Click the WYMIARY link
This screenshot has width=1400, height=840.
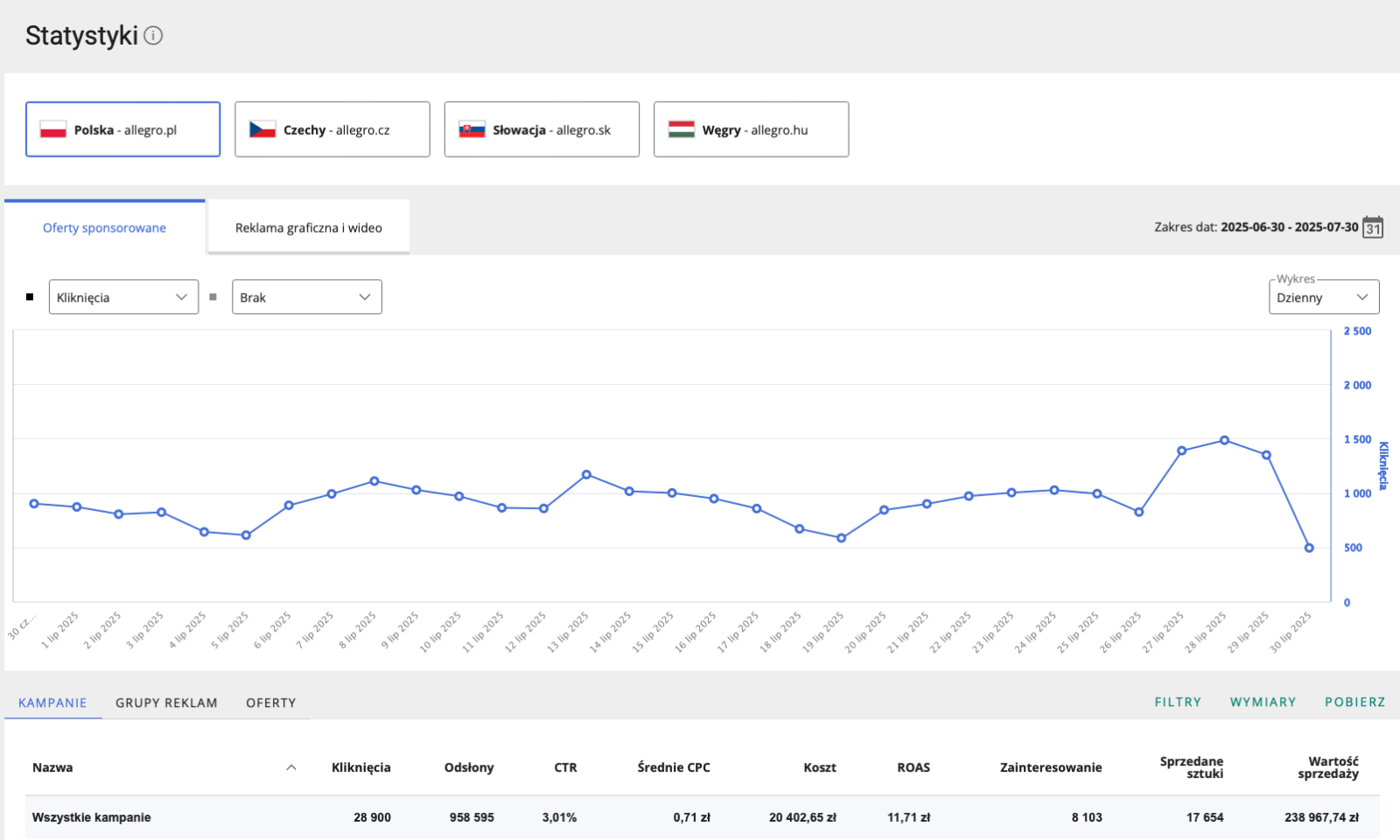[x=1263, y=702]
